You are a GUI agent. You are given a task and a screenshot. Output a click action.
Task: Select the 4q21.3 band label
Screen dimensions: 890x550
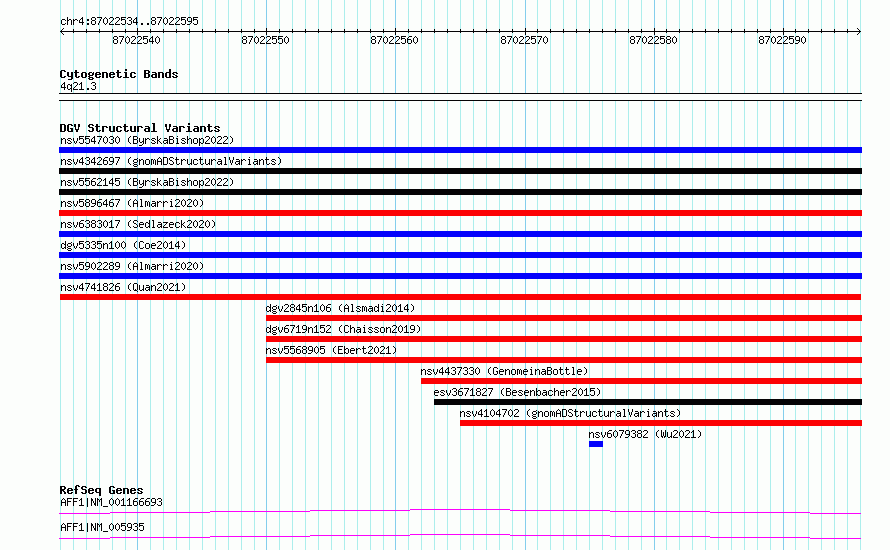pyautogui.click(x=78, y=87)
